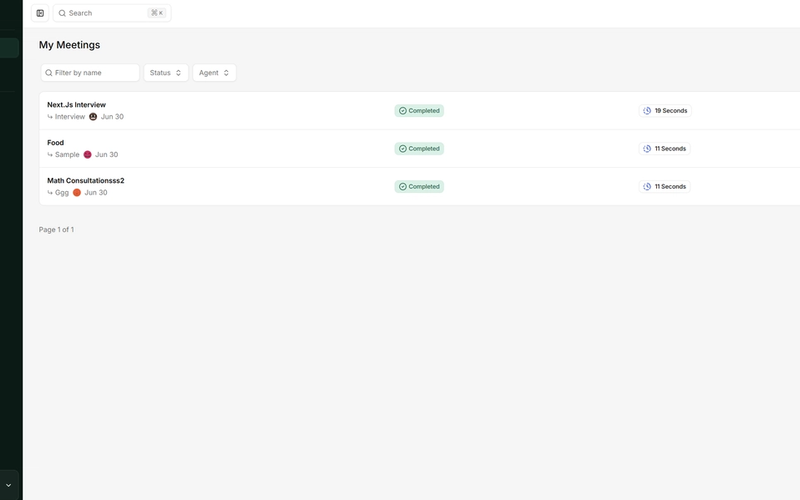Click the Sample agent name label
Viewport: 800px width, 500px height.
pos(67,155)
